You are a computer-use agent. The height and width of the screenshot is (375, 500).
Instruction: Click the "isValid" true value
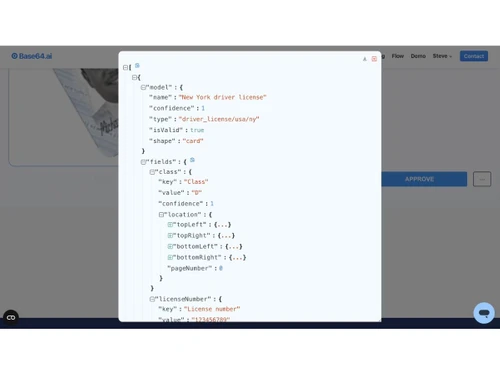tap(197, 130)
